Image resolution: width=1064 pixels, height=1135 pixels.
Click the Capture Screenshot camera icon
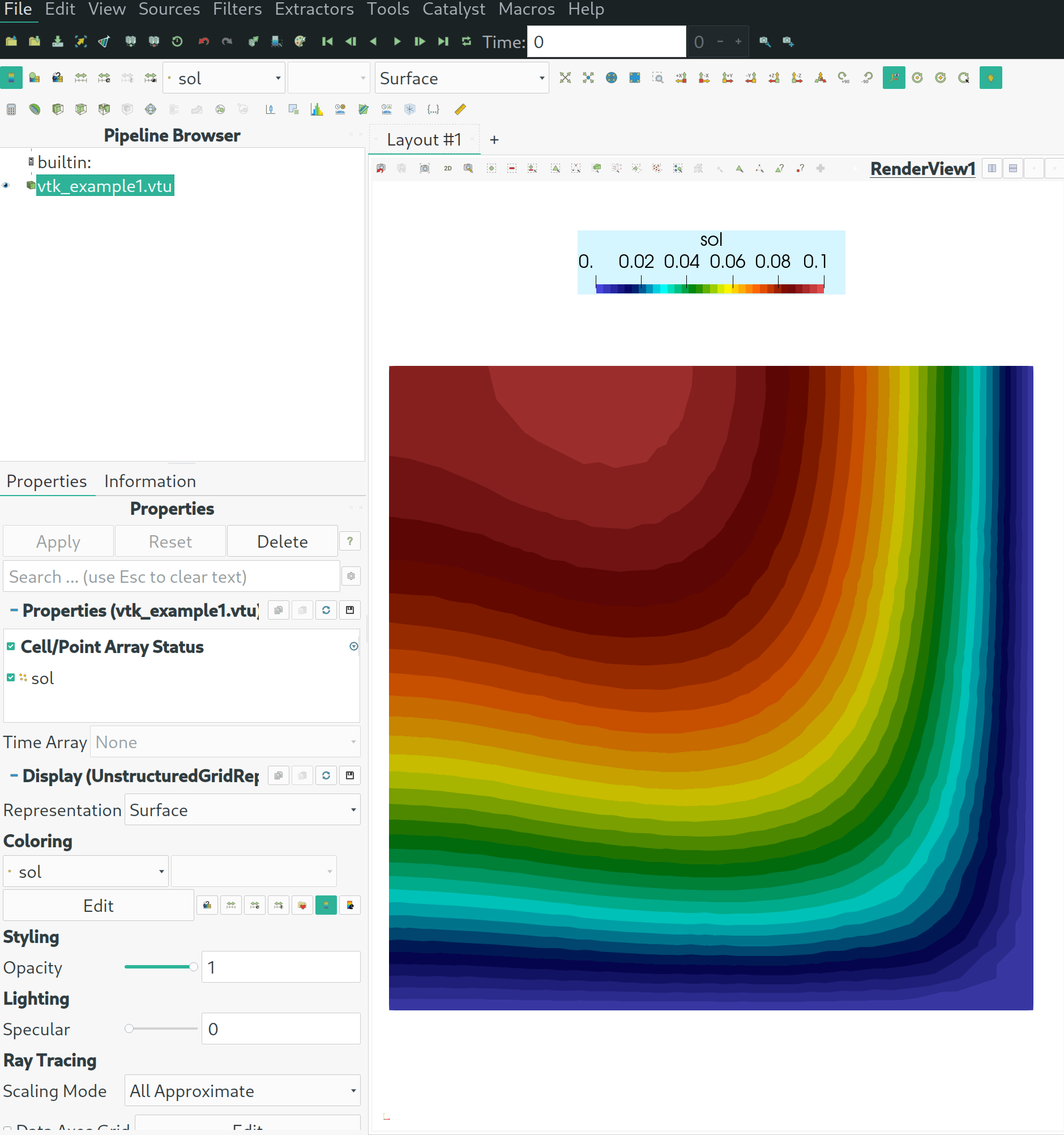[x=424, y=168]
